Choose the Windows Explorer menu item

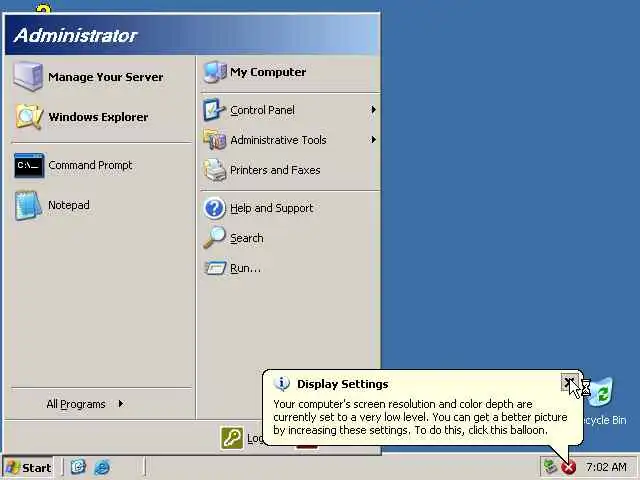102,117
